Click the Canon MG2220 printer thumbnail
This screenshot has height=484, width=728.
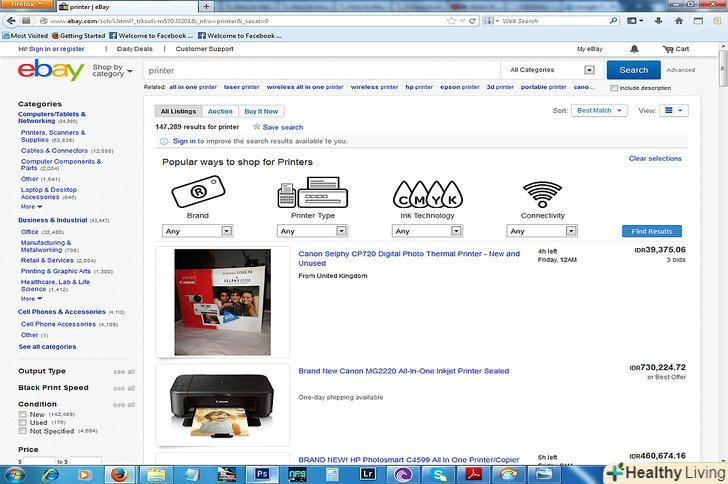pos(222,405)
